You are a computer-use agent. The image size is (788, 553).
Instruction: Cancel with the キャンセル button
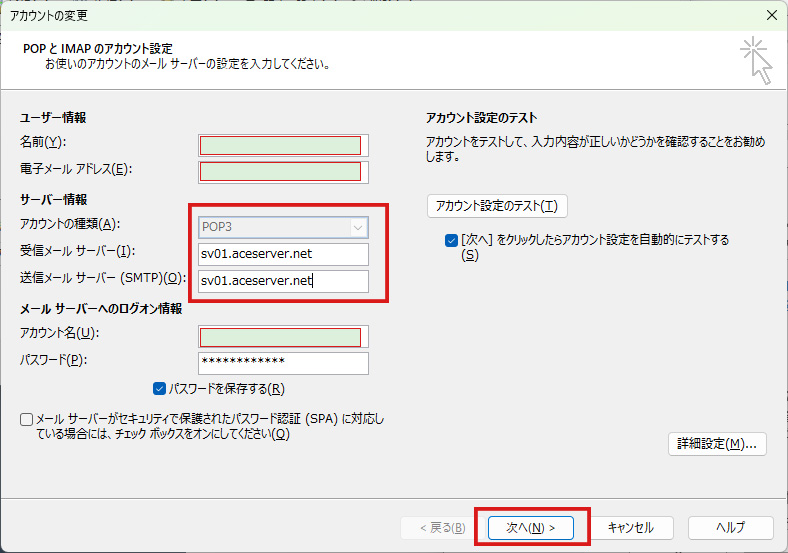click(630, 527)
